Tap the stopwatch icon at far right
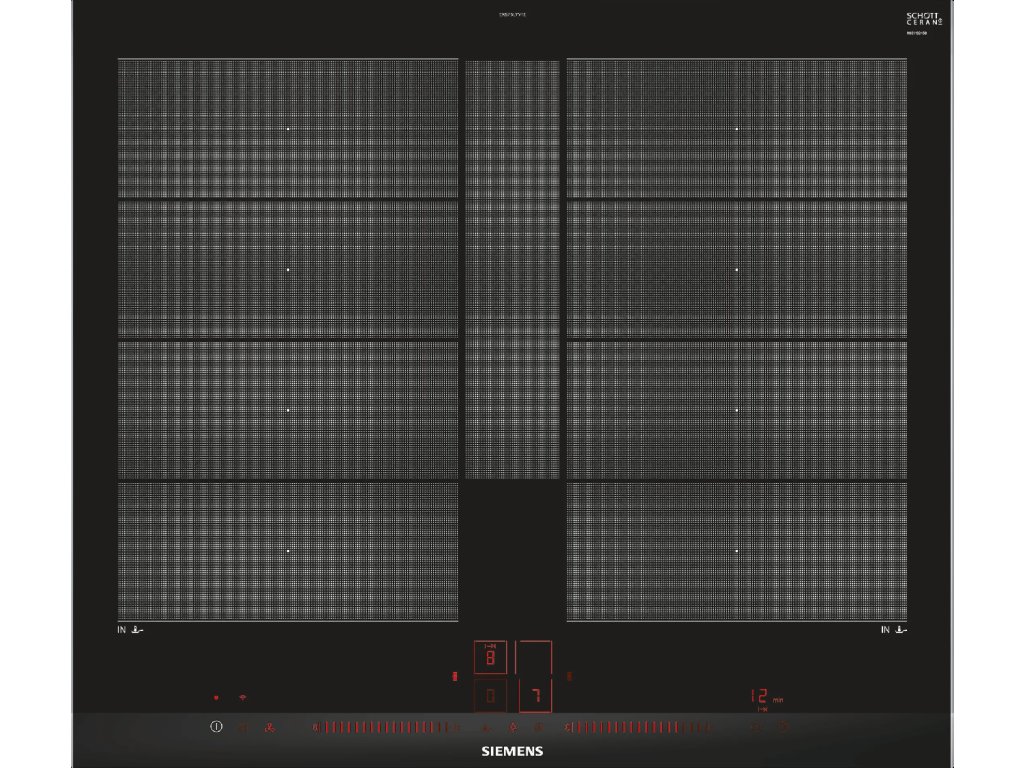Image resolution: width=1024 pixels, height=768 pixels. coord(783,728)
